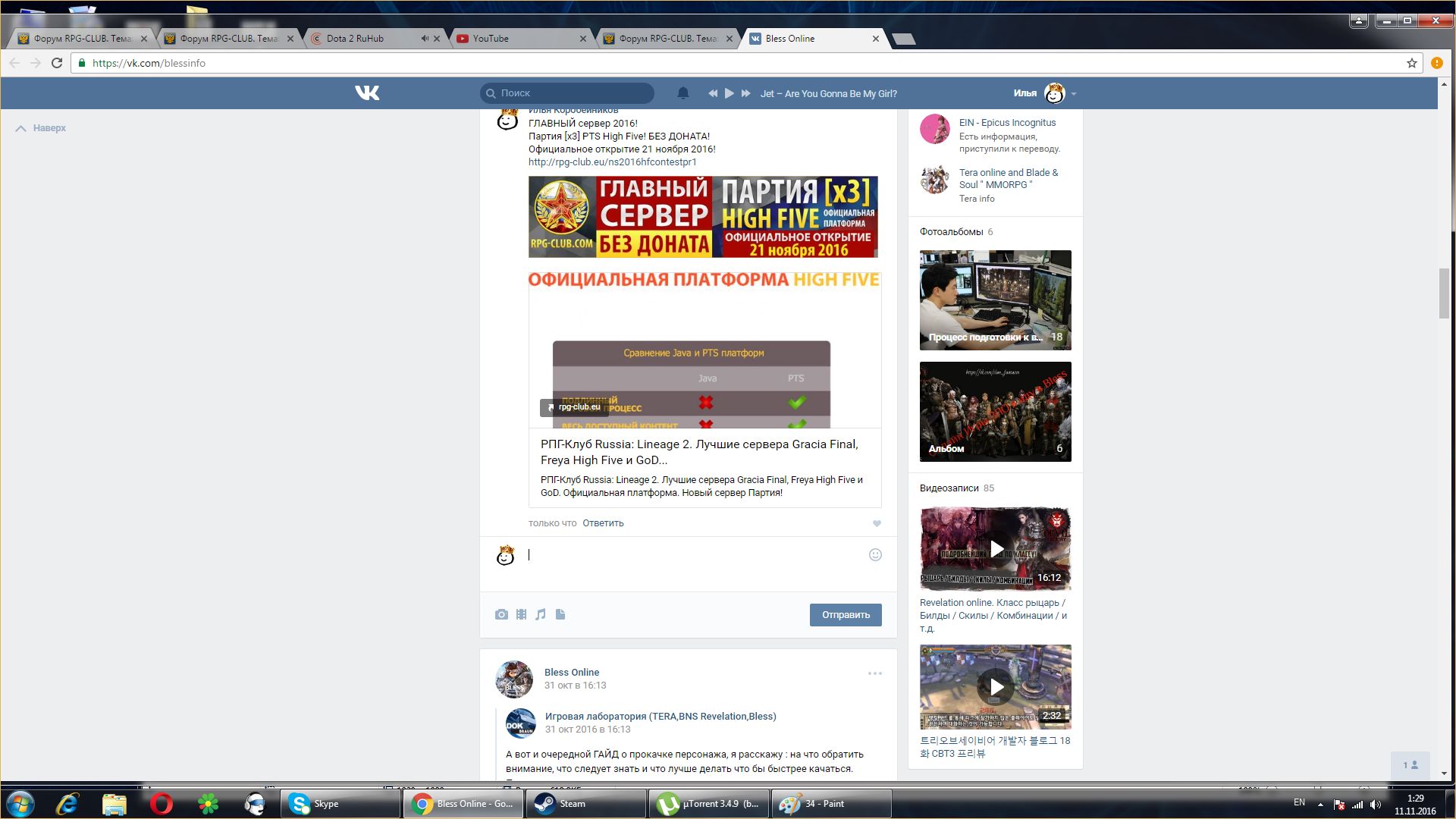Focus the Поиск search field

click(x=567, y=93)
